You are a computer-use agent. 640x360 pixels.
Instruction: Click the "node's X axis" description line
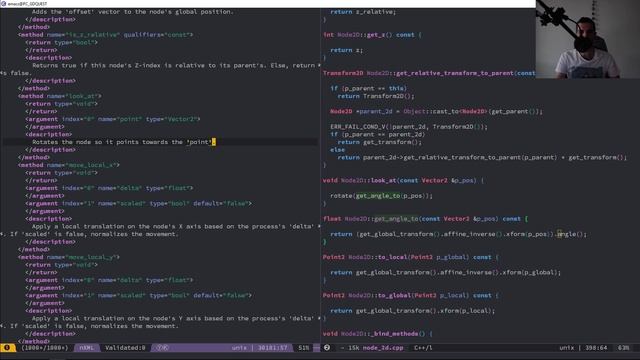click(173, 227)
